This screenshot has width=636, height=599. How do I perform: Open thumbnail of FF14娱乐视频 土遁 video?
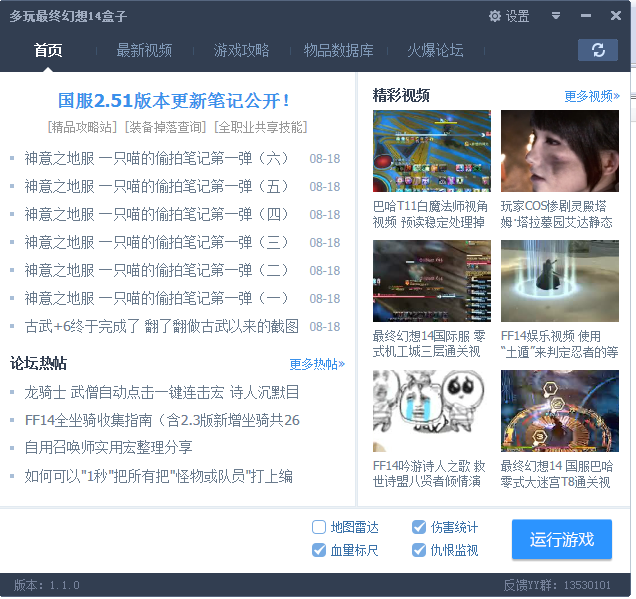pyautogui.click(x=560, y=281)
